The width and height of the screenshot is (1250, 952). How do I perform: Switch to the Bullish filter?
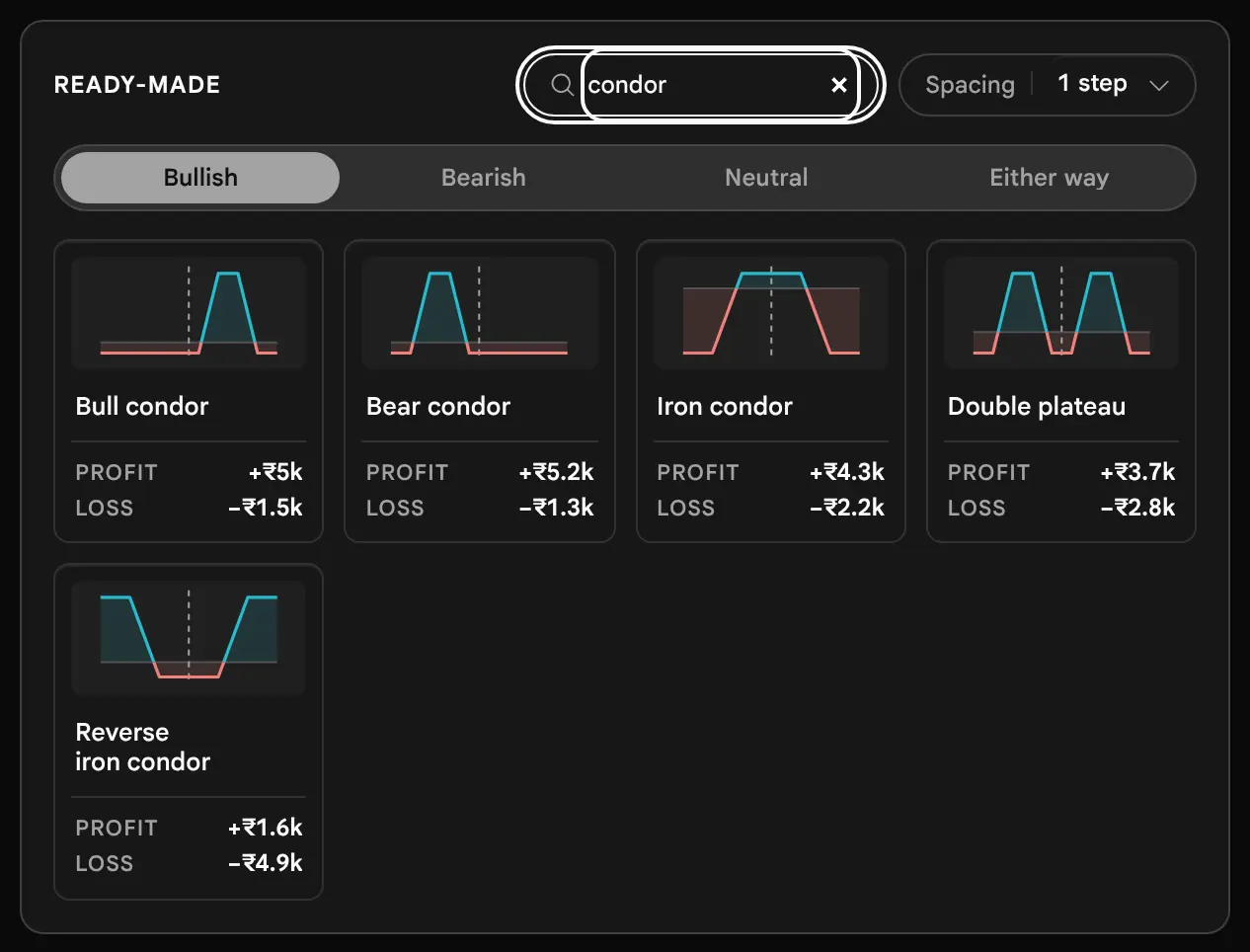[x=200, y=178]
